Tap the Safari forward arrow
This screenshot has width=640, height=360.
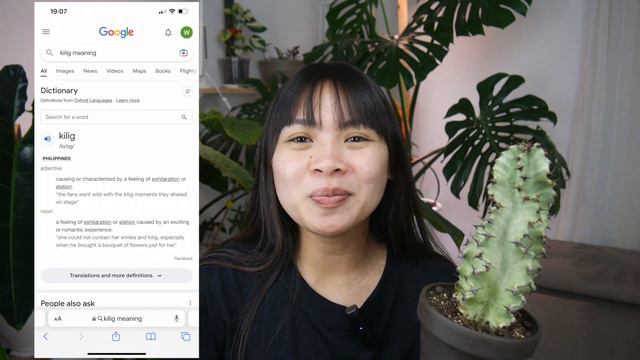[81, 336]
